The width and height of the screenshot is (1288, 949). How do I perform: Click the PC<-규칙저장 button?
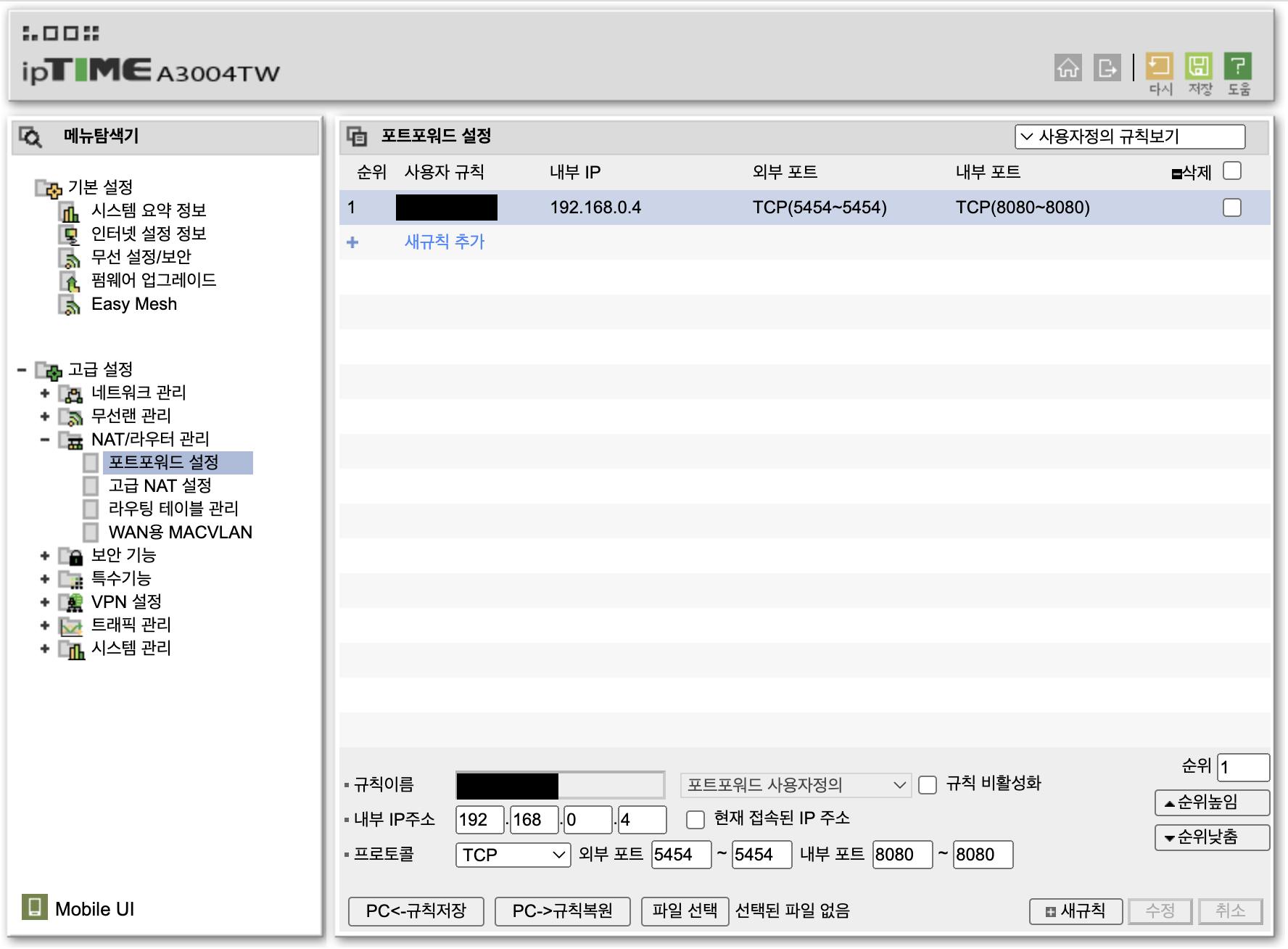tap(416, 911)
